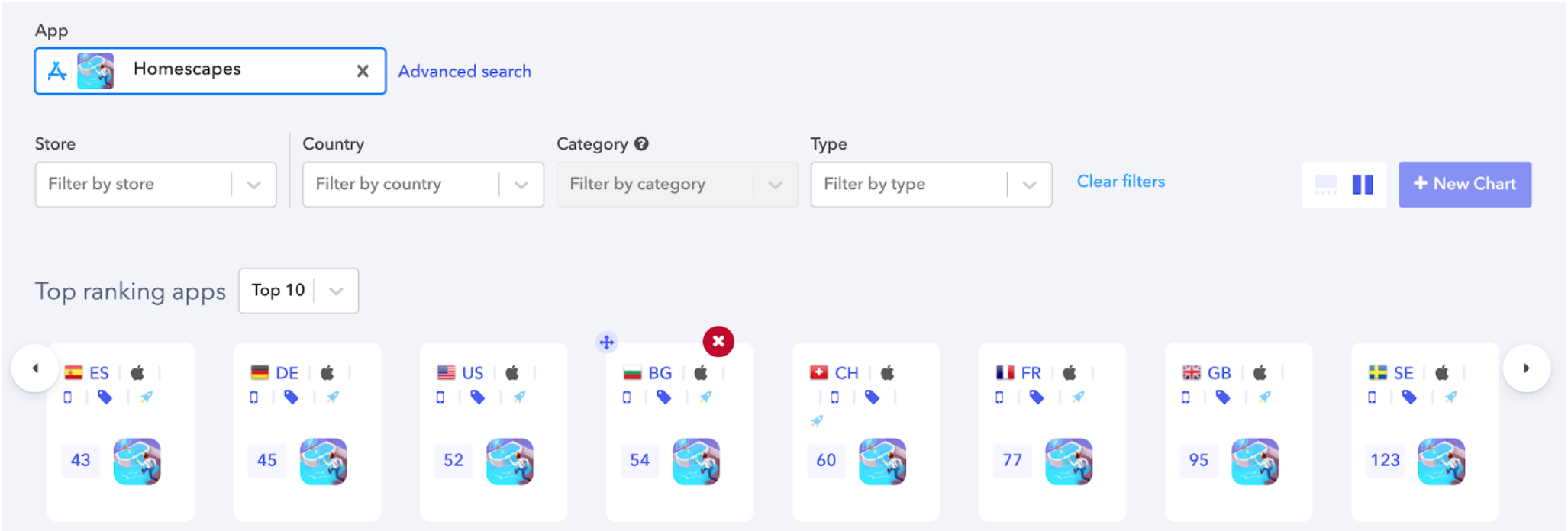Click the App Store icon in the app search field
Viewport: 1568px width, 531px height.
(56, 70)
